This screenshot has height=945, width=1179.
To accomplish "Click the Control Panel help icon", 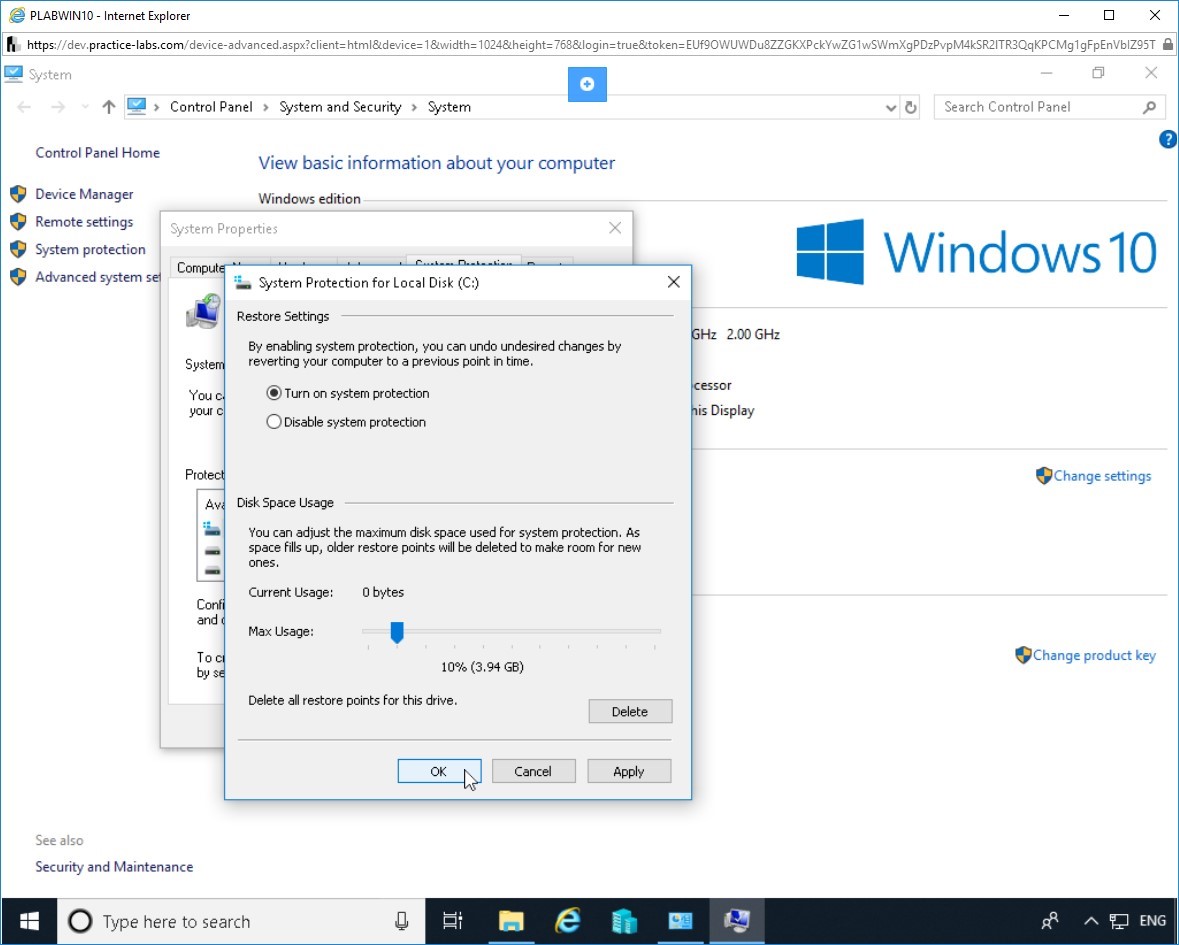I will pyautogui.click(x=1168, y=139).
